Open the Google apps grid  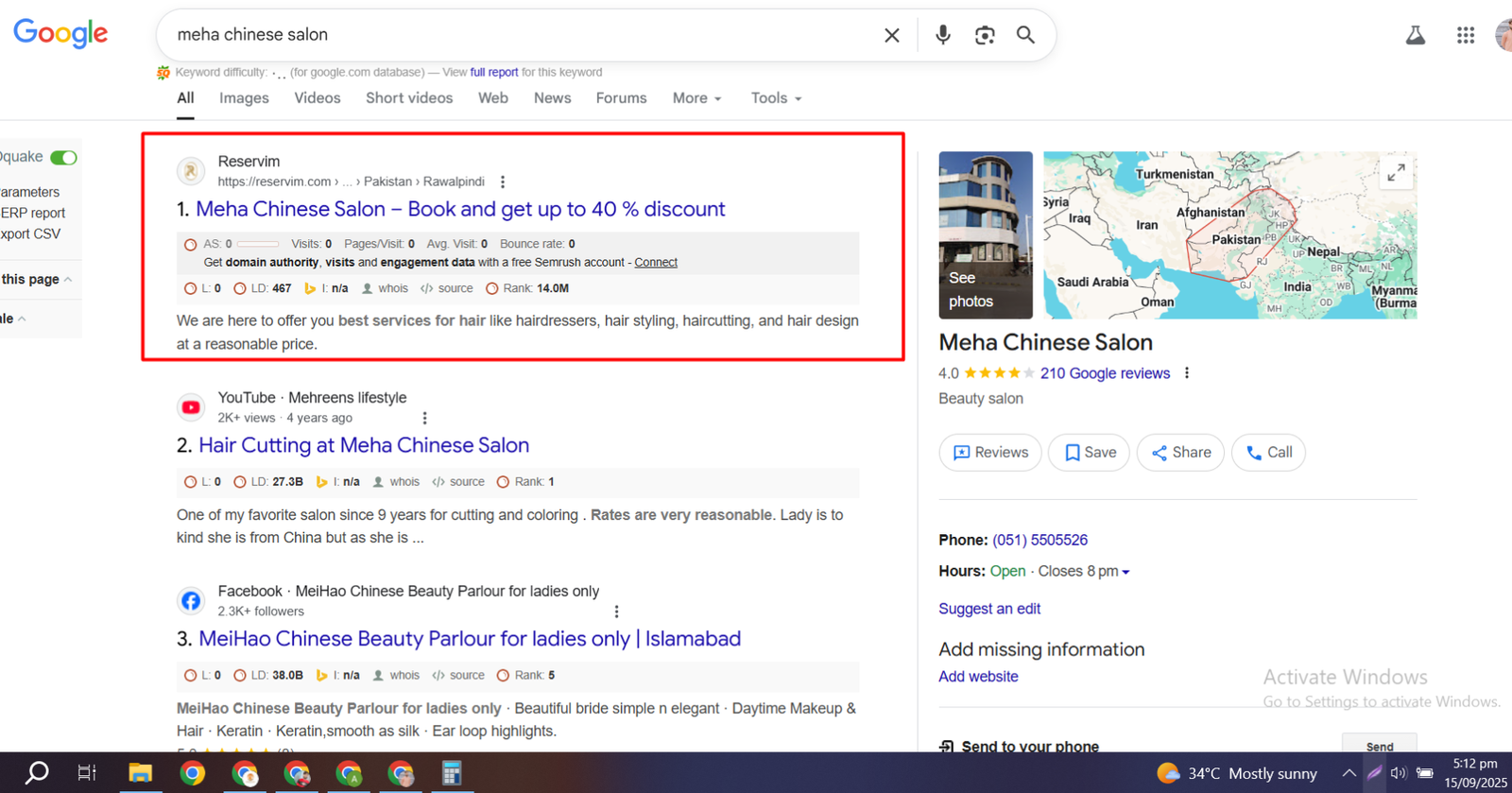pyautogui.click(x=1465, y=35)
